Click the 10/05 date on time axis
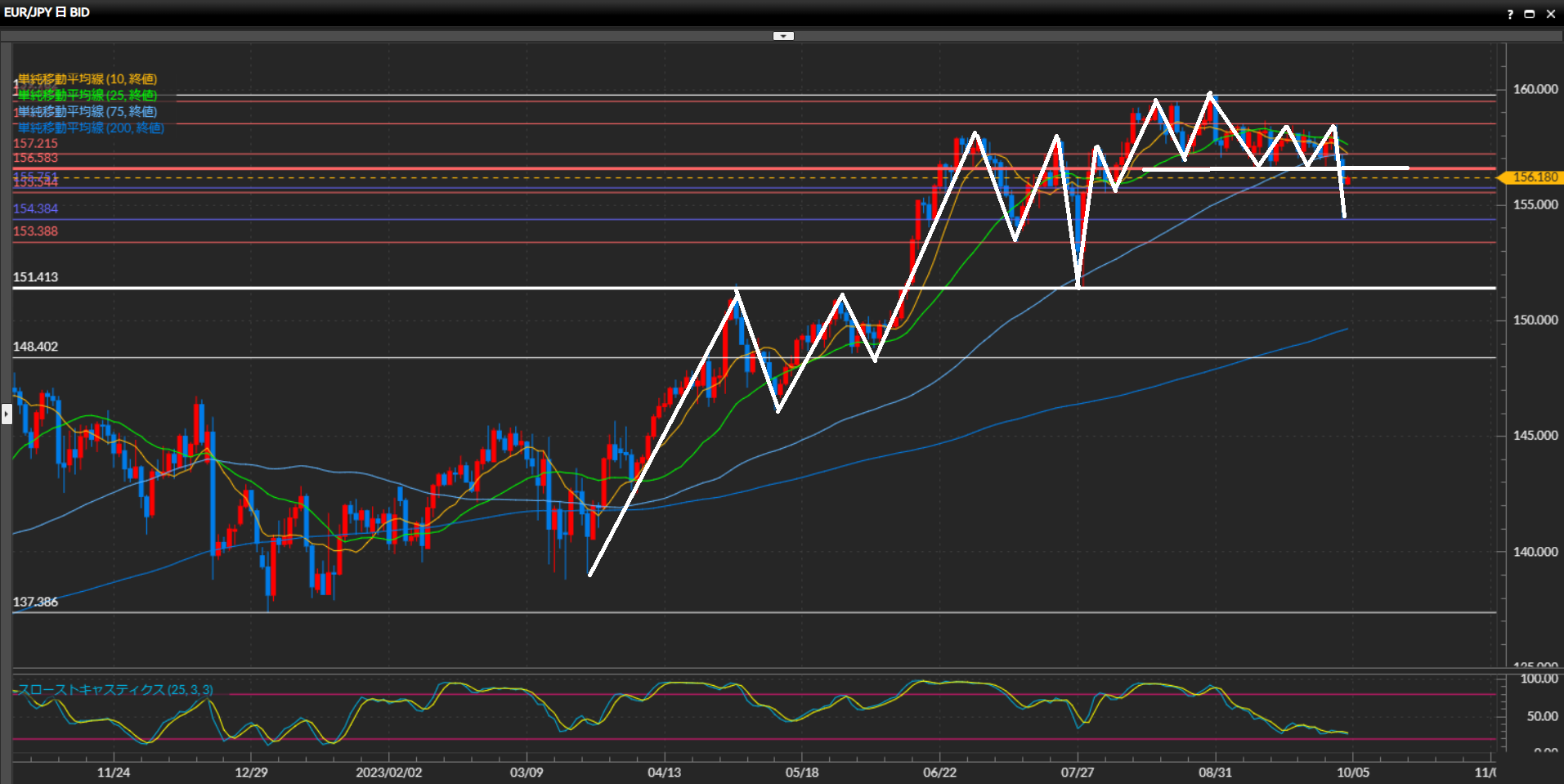 pyautogui.click(x=1352, y=773)
